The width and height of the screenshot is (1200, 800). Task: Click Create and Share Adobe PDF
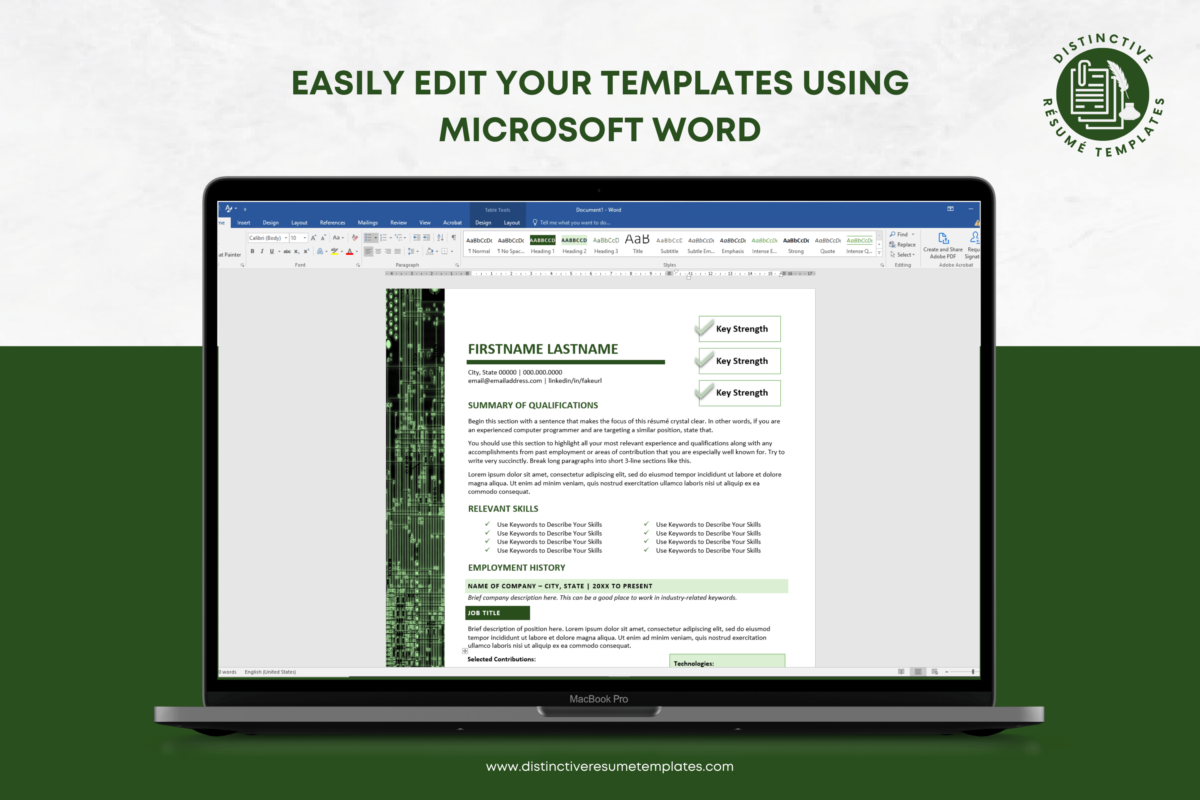[x=943, y=246]
